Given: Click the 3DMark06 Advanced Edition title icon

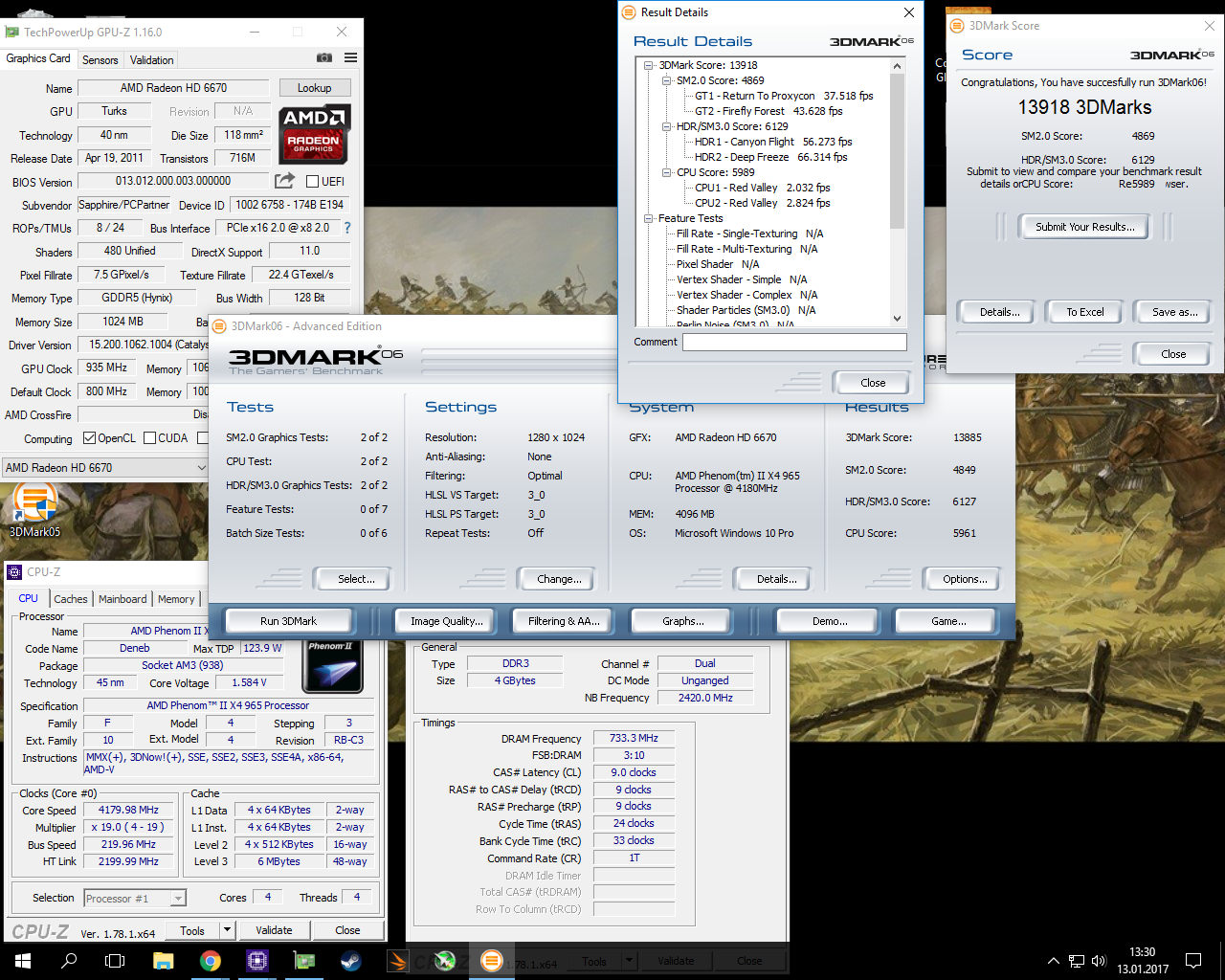Looking at the screenshot, I should pos(219,326).
